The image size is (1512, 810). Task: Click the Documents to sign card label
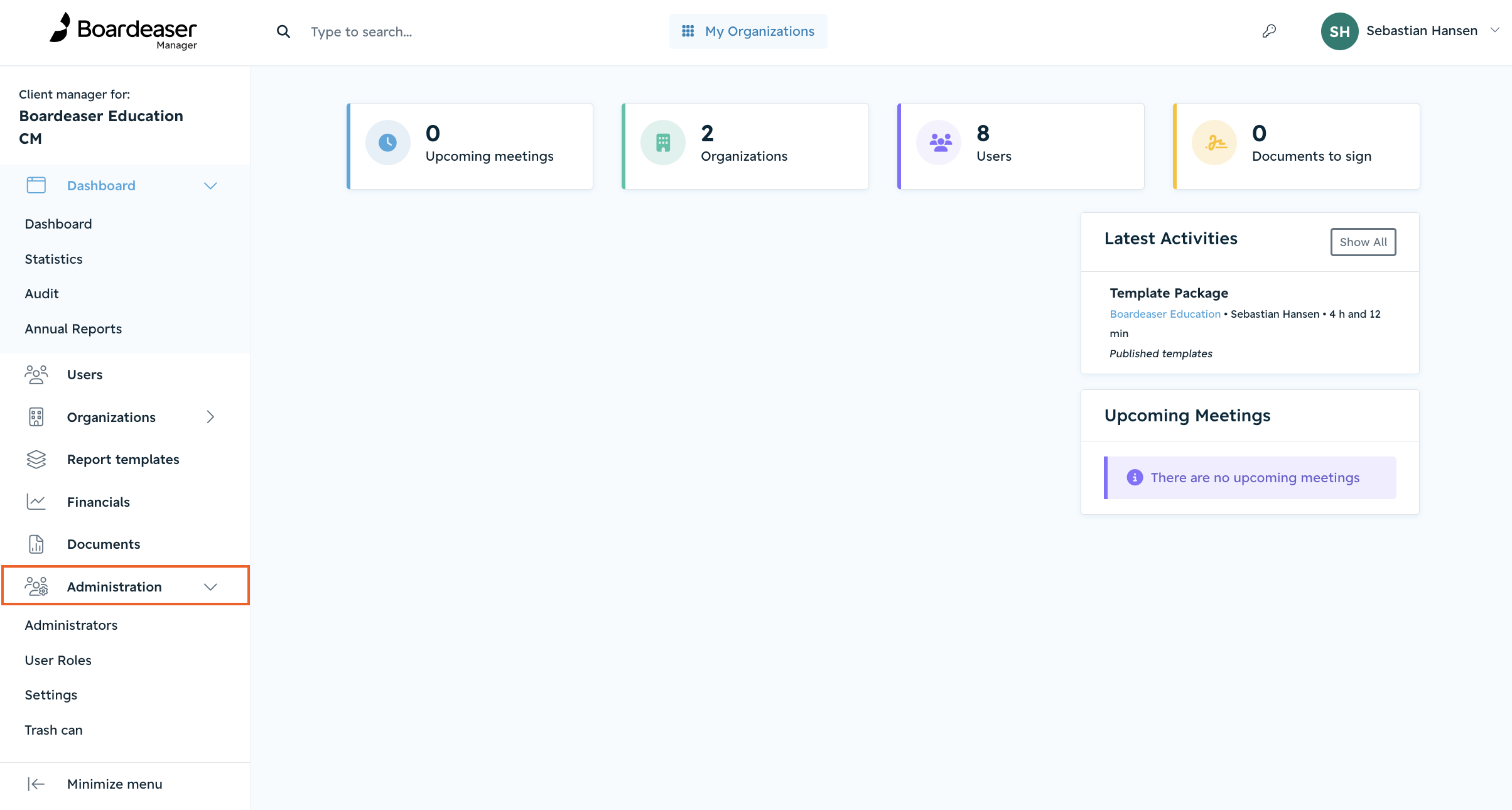pyautogui.click(x=1311, y=156)
